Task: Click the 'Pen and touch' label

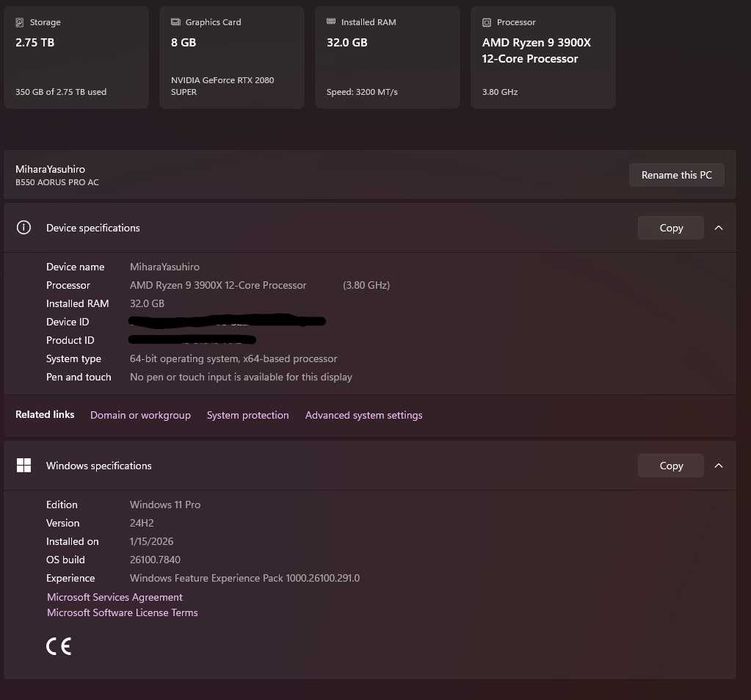Action: (79, 377)
